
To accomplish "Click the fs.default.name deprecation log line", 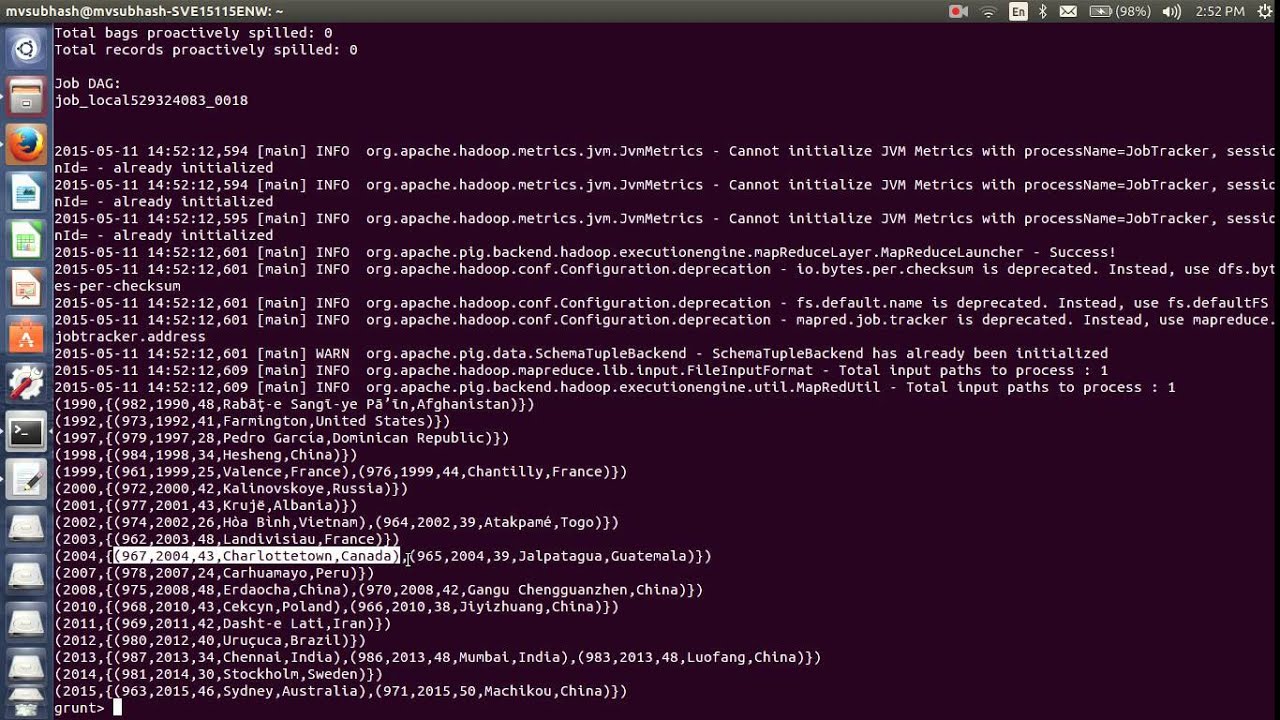I will coord(661,303).
